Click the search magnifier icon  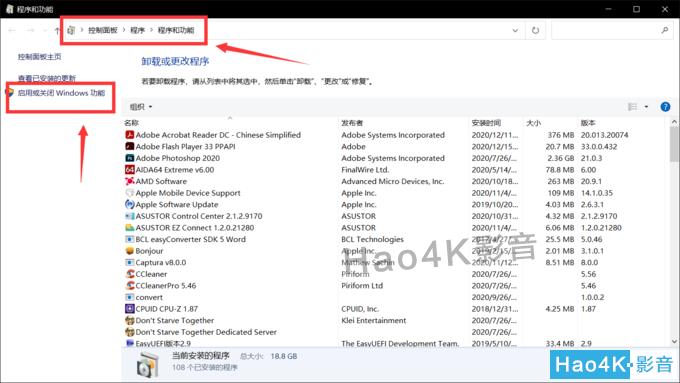point(664,30)
